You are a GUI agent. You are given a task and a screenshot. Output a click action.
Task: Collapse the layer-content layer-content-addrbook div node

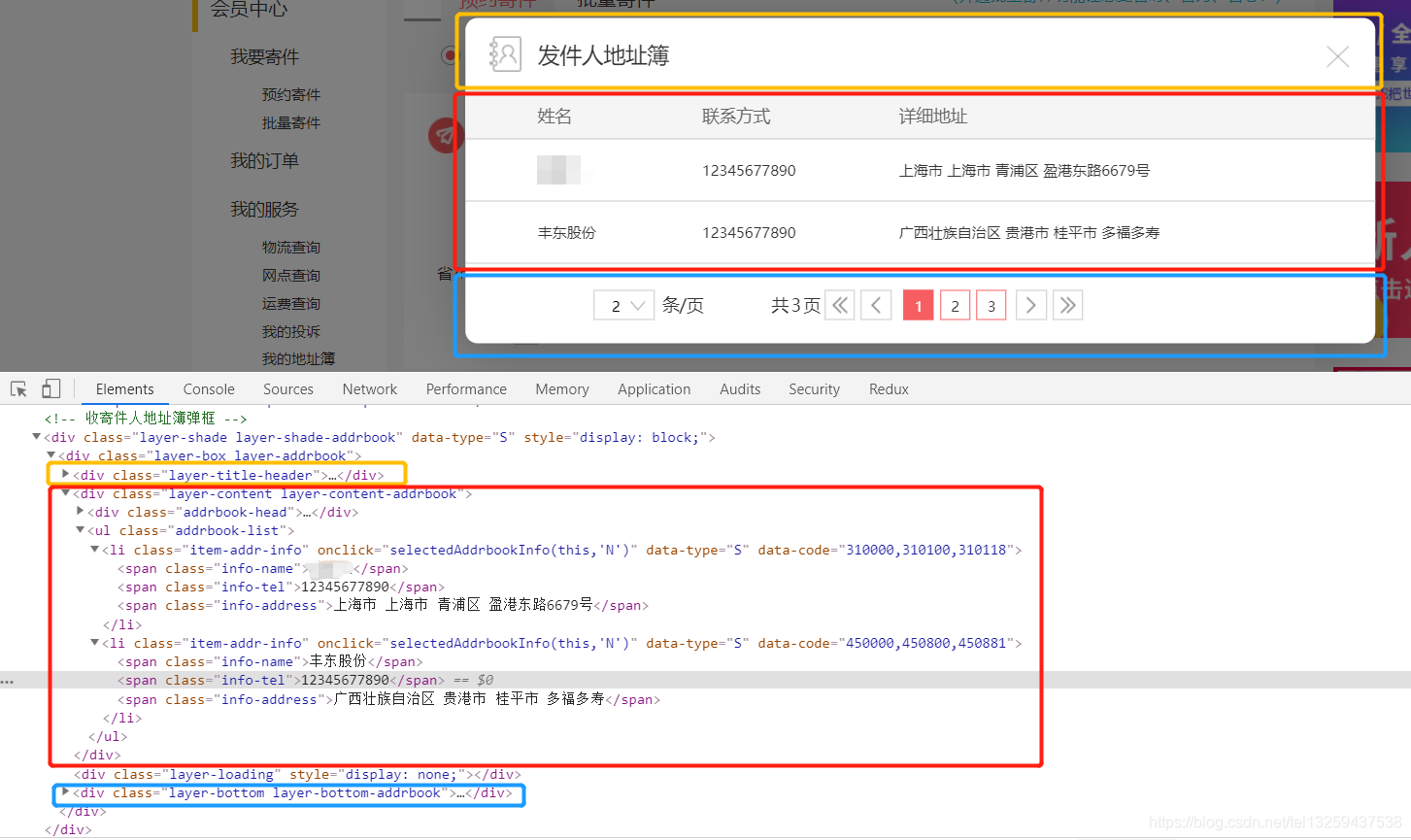point(66,492)
